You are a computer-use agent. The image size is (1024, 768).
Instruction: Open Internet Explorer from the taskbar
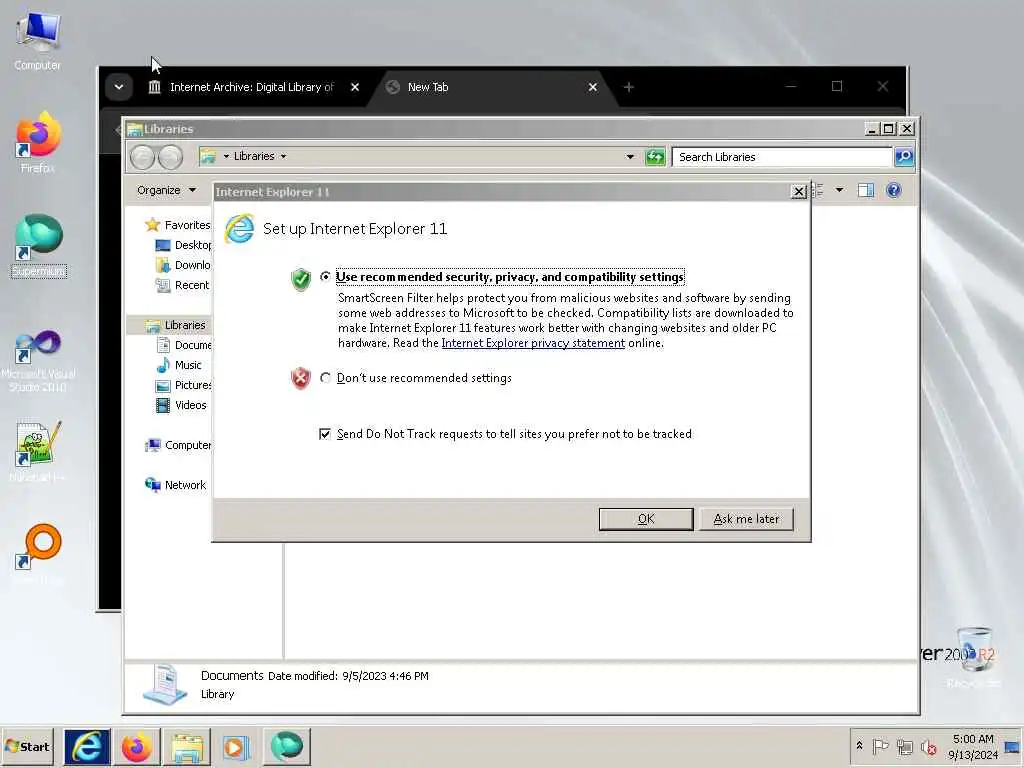87,747
